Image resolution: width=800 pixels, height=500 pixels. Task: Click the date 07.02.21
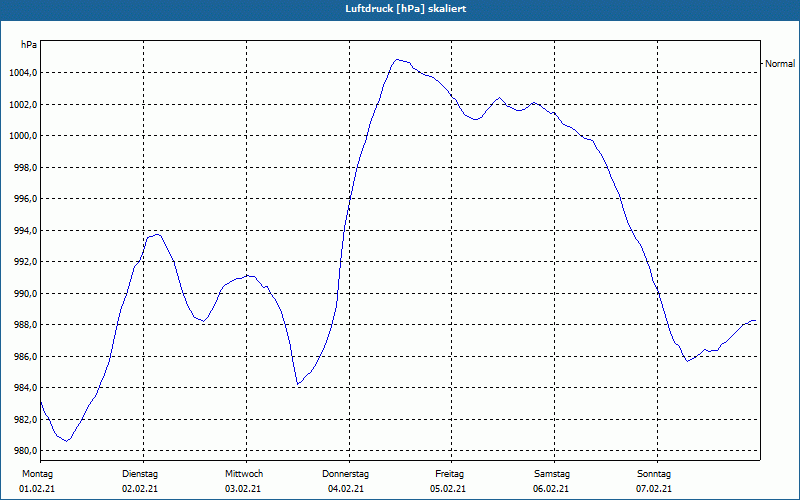[654, 489]
